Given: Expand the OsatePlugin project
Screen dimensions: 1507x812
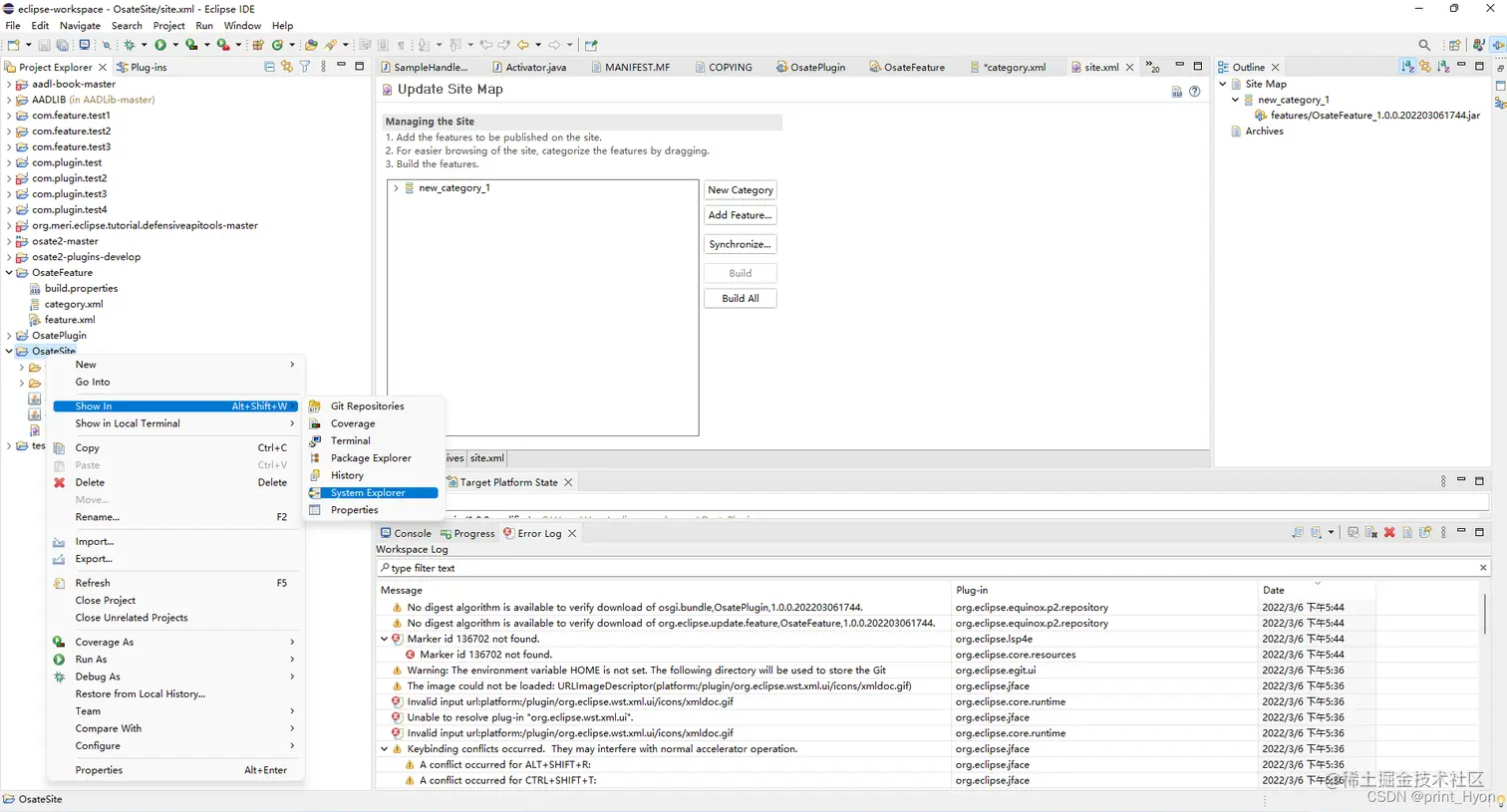Looking at the screenshot, I should pos(9,336).
